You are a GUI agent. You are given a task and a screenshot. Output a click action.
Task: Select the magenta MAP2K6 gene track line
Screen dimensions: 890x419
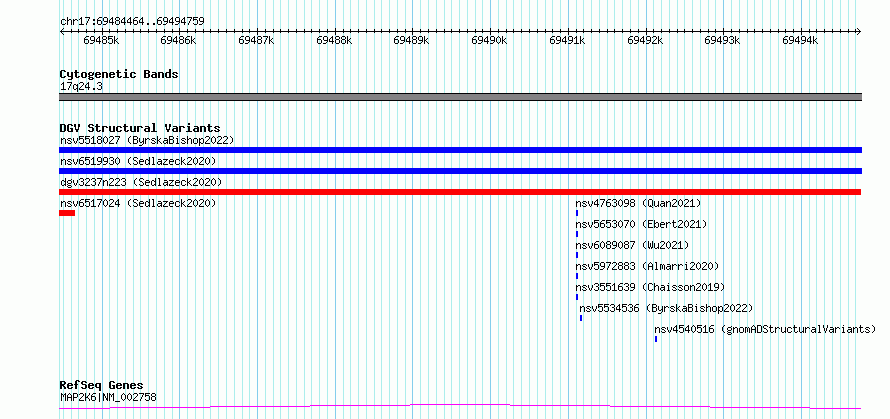pos(460,407)
